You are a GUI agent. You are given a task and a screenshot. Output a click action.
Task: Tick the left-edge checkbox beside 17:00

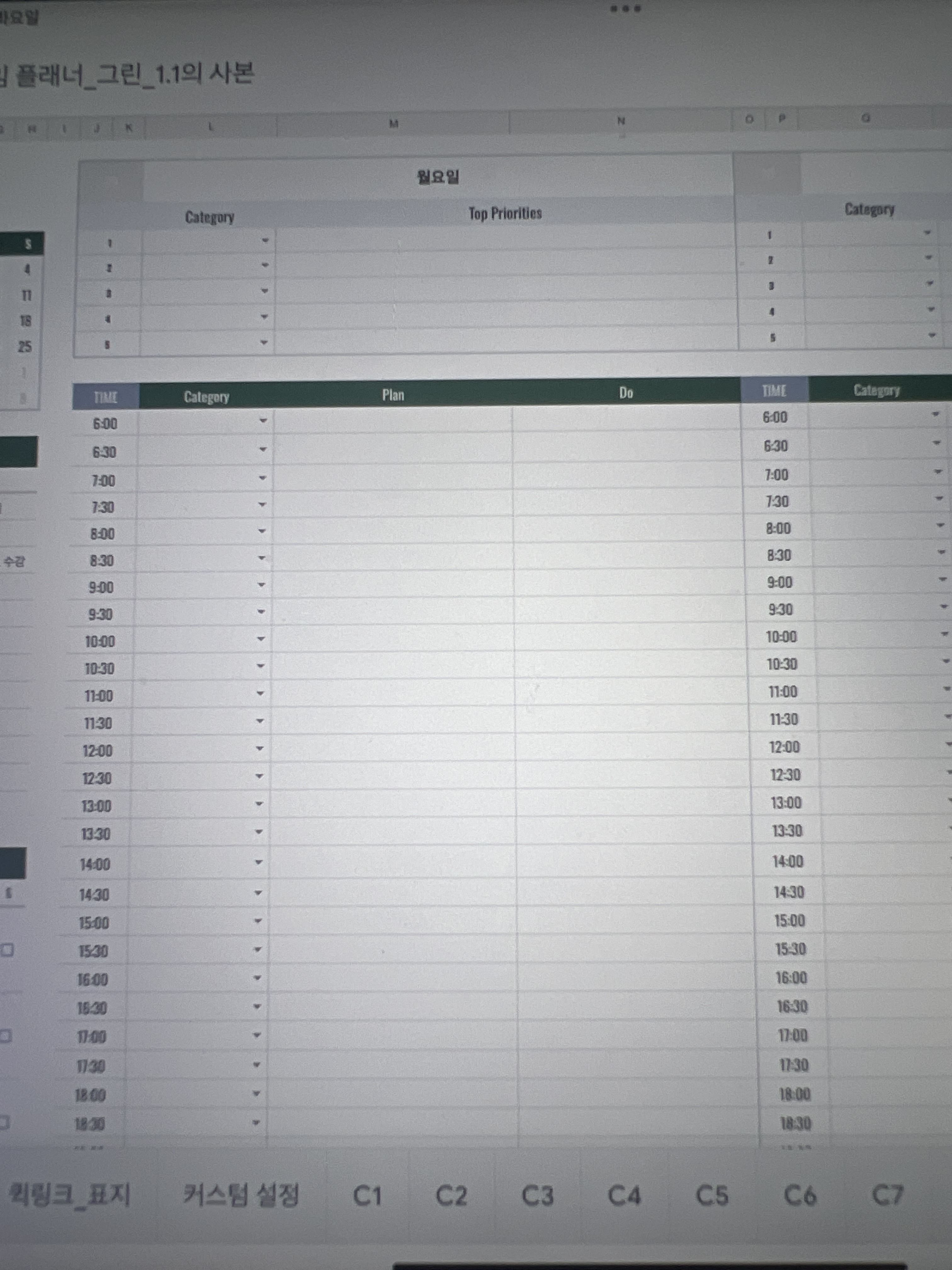pos(5,1036)
